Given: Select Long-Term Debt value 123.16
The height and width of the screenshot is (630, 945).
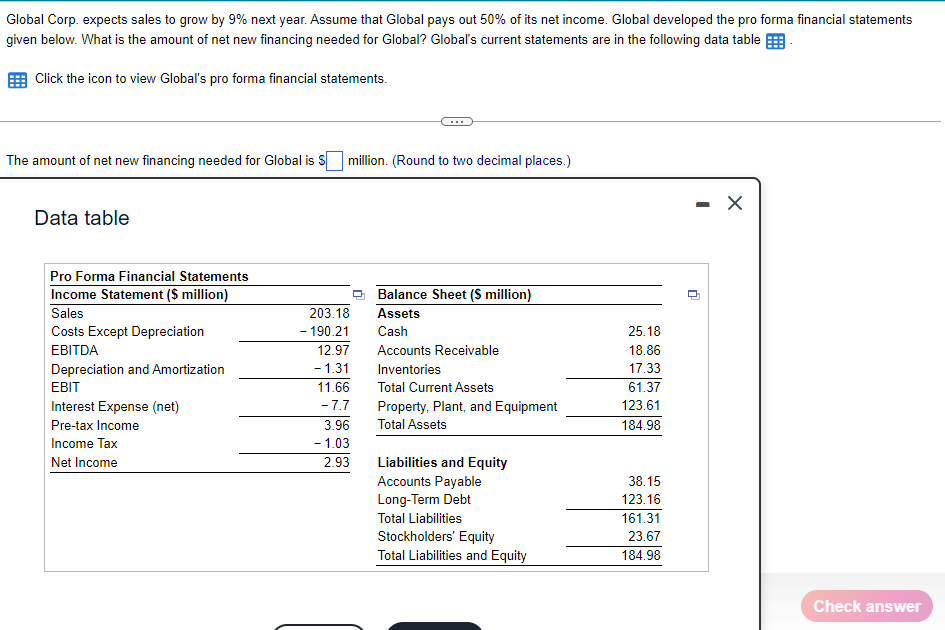Looking at the screenshot, I should coord(641,499).
